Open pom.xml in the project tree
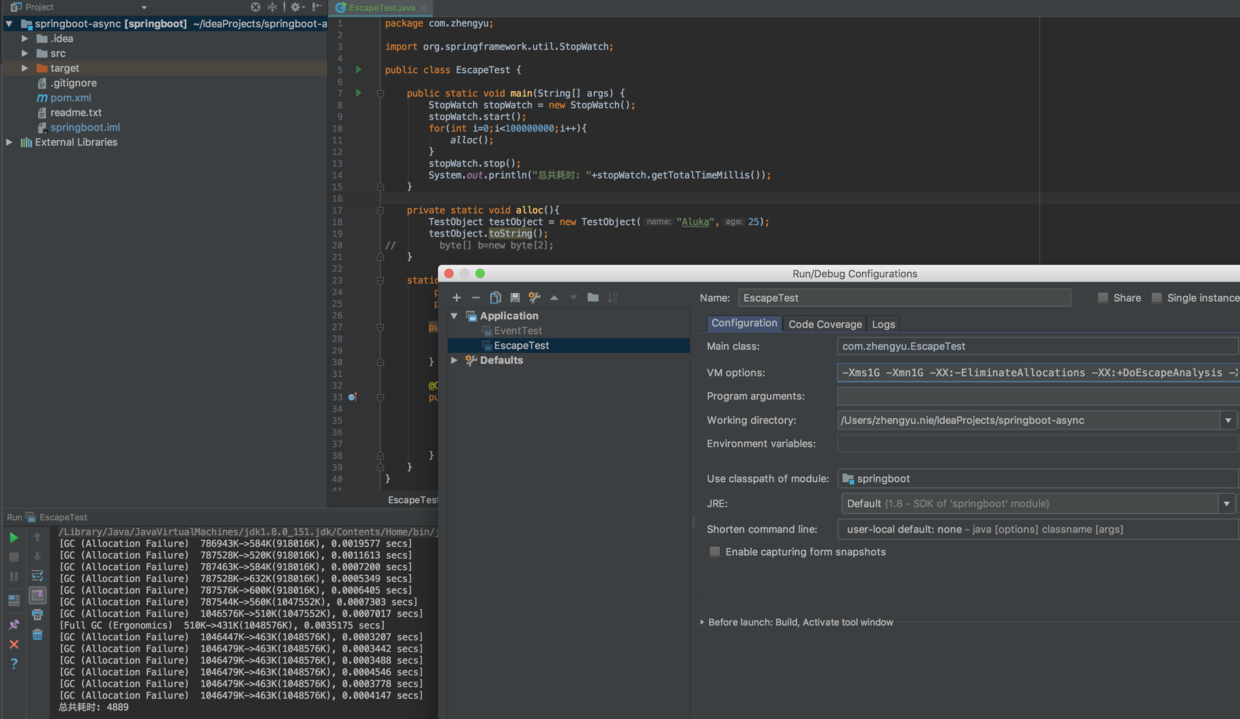Viewport: 1240px width, 719px height. pos(70,98)
